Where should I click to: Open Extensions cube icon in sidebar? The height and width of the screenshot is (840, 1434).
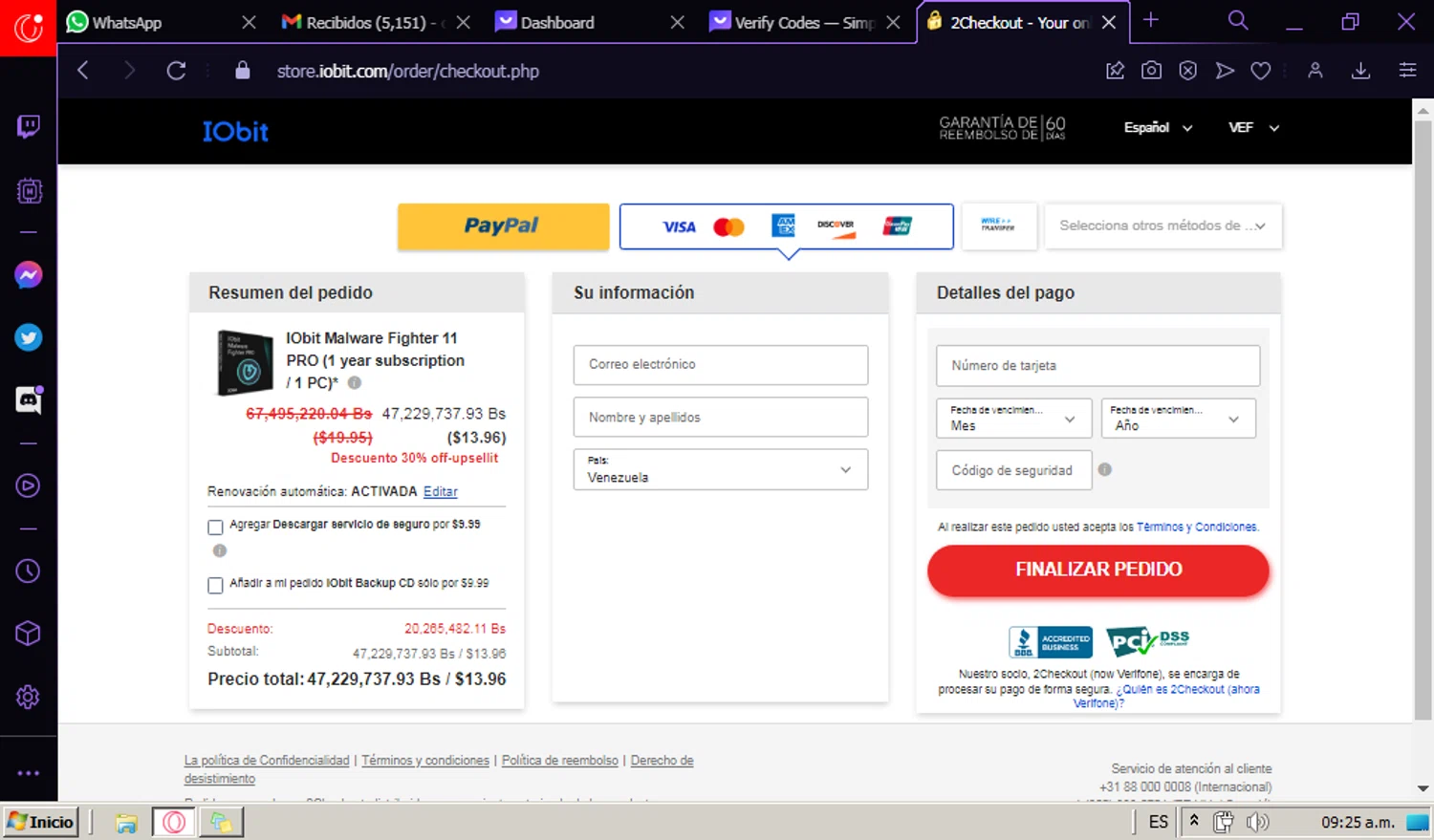pyautogui.click(x=29, y=634)
